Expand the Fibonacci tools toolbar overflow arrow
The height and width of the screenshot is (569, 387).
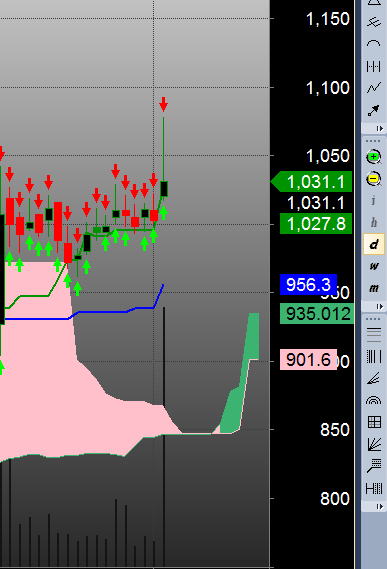379,506
